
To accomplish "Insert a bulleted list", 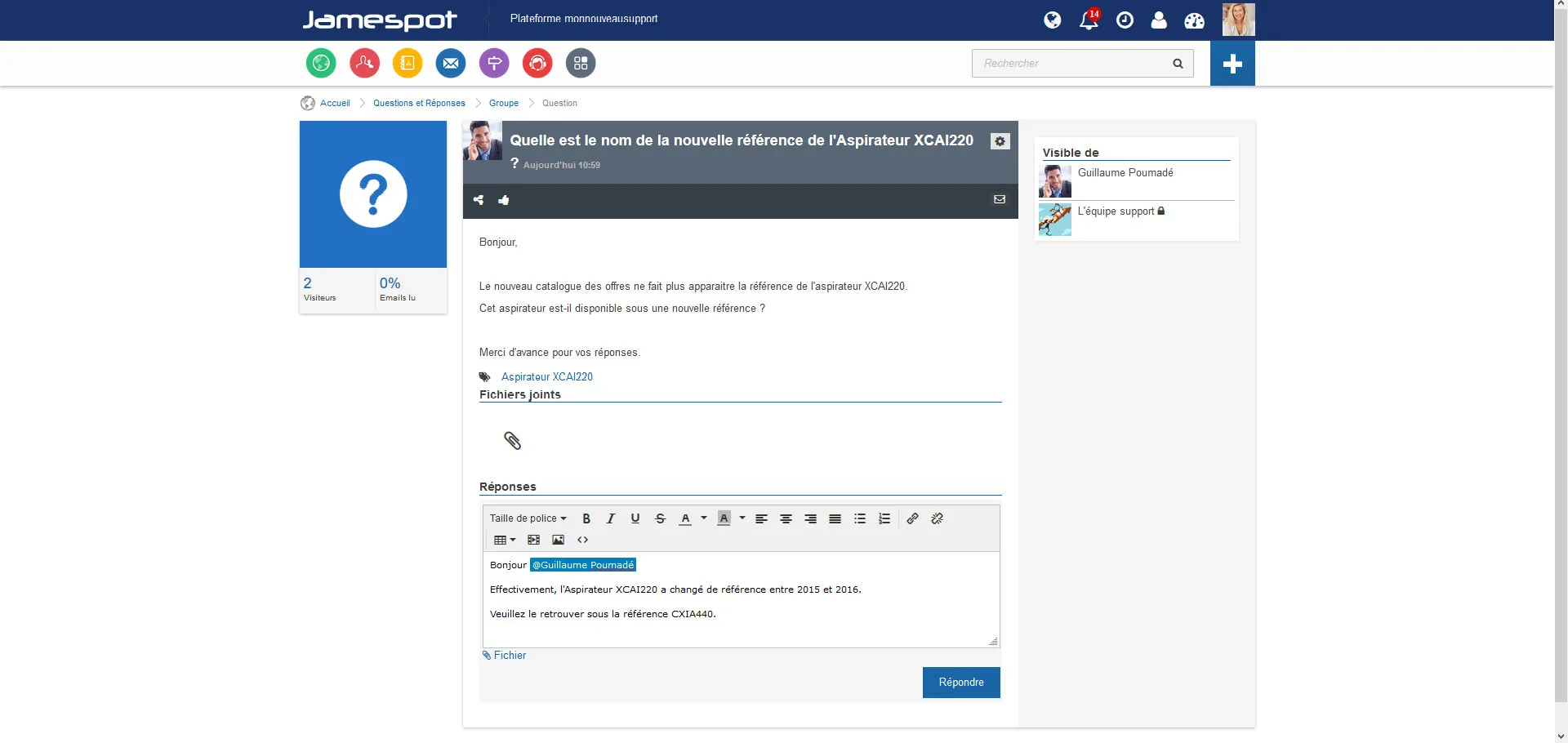I will click(860, 518).
